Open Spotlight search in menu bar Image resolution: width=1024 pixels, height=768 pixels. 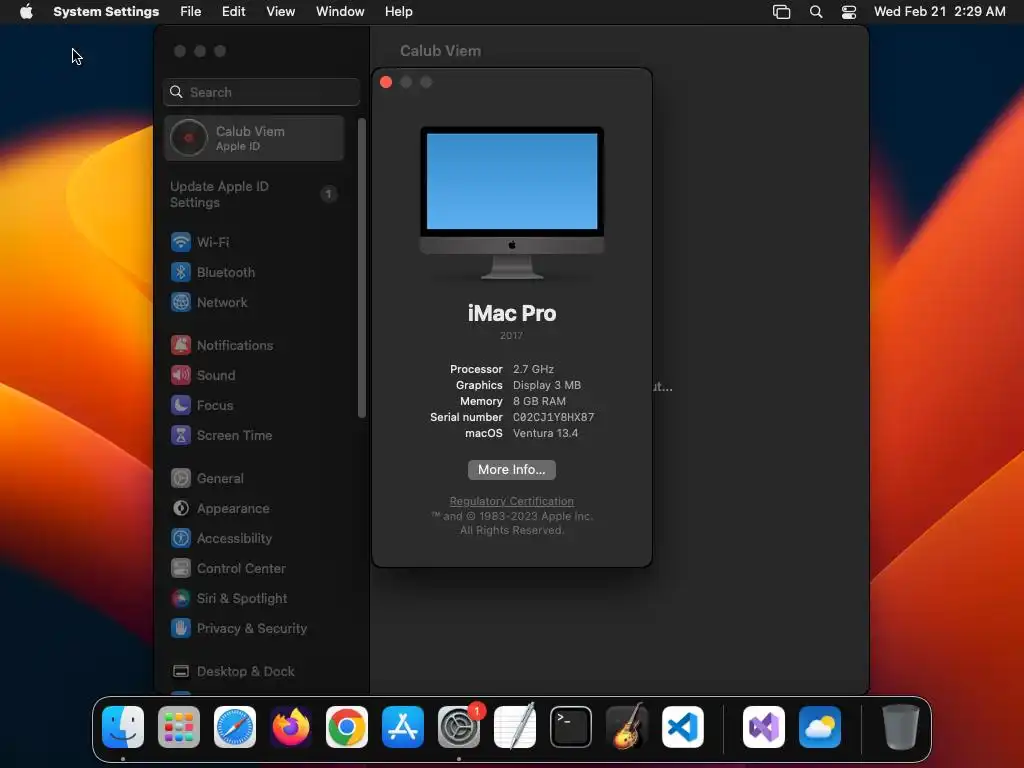pyautogui.click(x=816, y=12)
